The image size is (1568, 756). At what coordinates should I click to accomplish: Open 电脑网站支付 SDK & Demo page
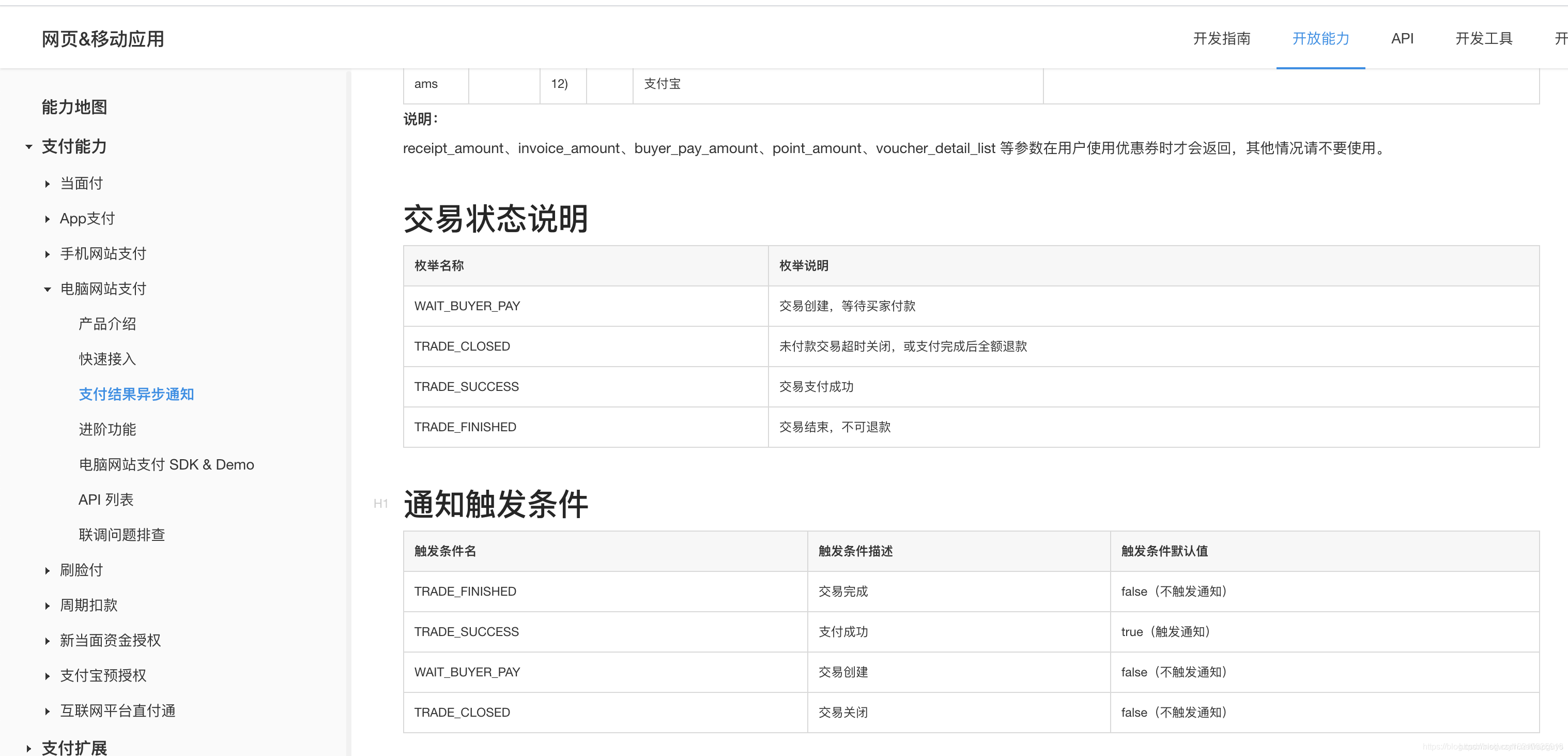point(166,465)
